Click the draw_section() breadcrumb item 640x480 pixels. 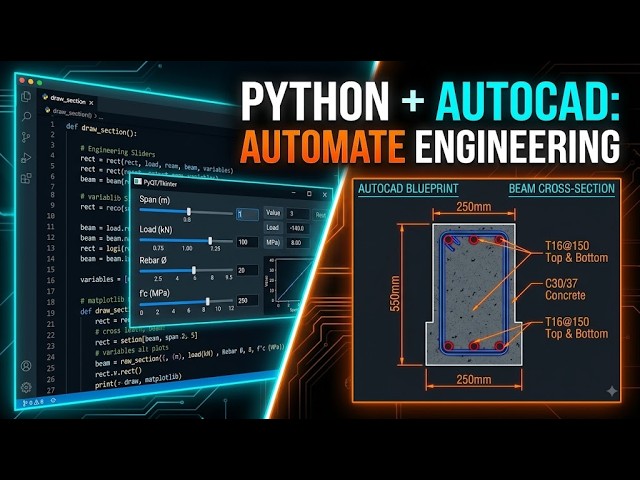pos(71,113)
